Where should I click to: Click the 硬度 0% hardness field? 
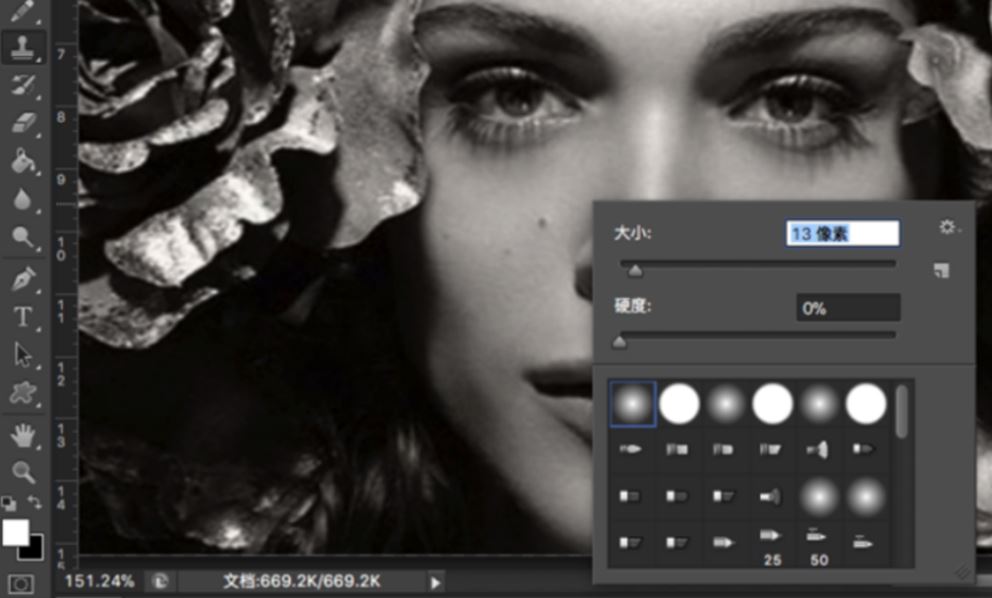click(x=847, y=308)
